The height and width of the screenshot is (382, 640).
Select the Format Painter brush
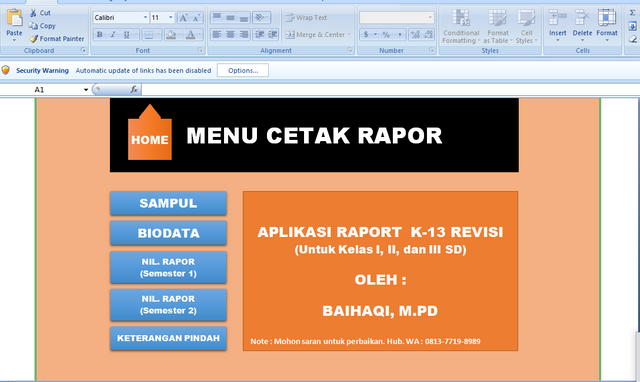33,39
